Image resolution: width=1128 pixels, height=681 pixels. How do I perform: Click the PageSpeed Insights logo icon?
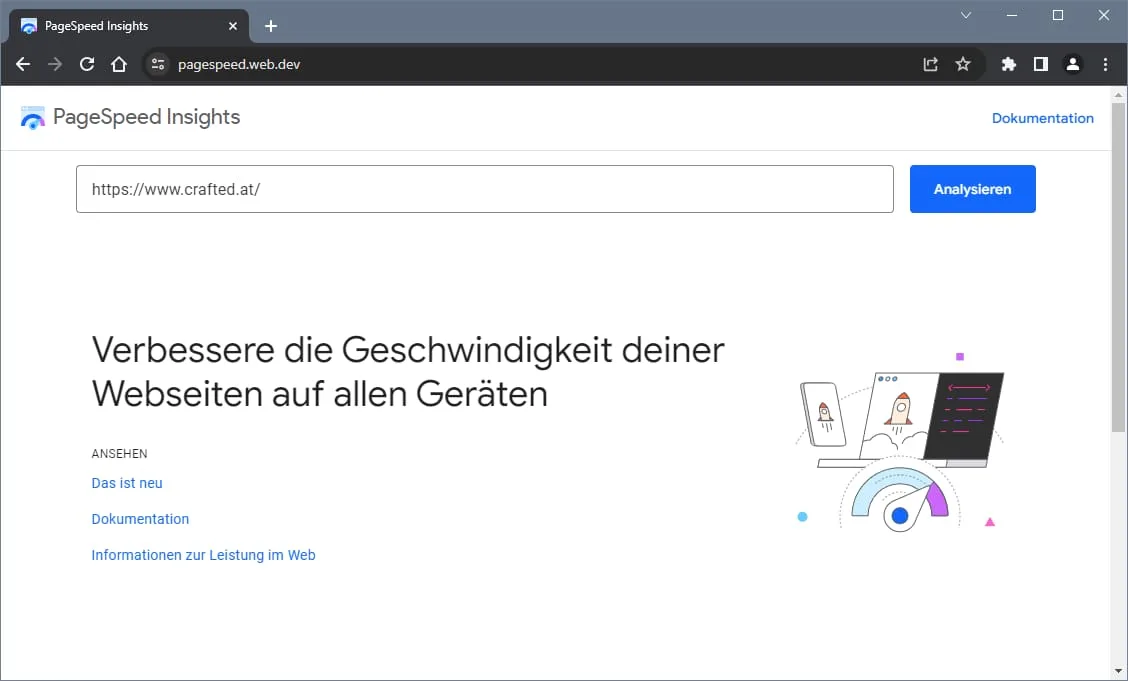point(32,118)
